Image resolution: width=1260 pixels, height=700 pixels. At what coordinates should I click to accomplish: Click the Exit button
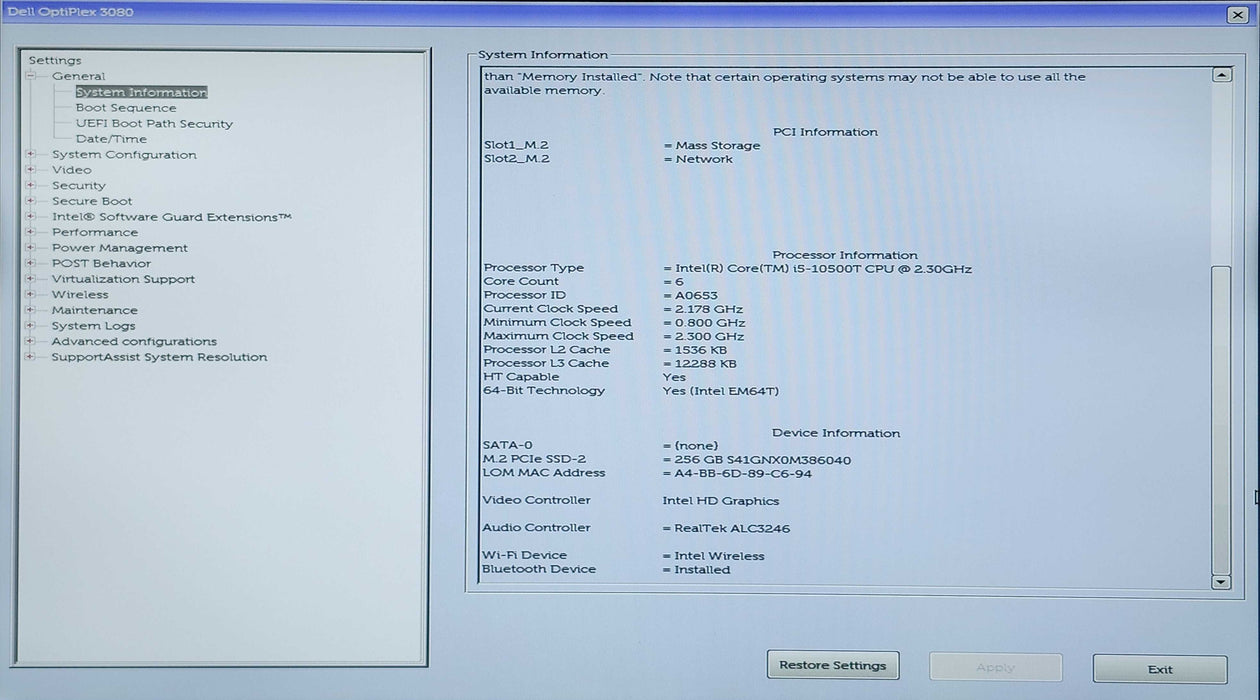(x=1160, y=669)
